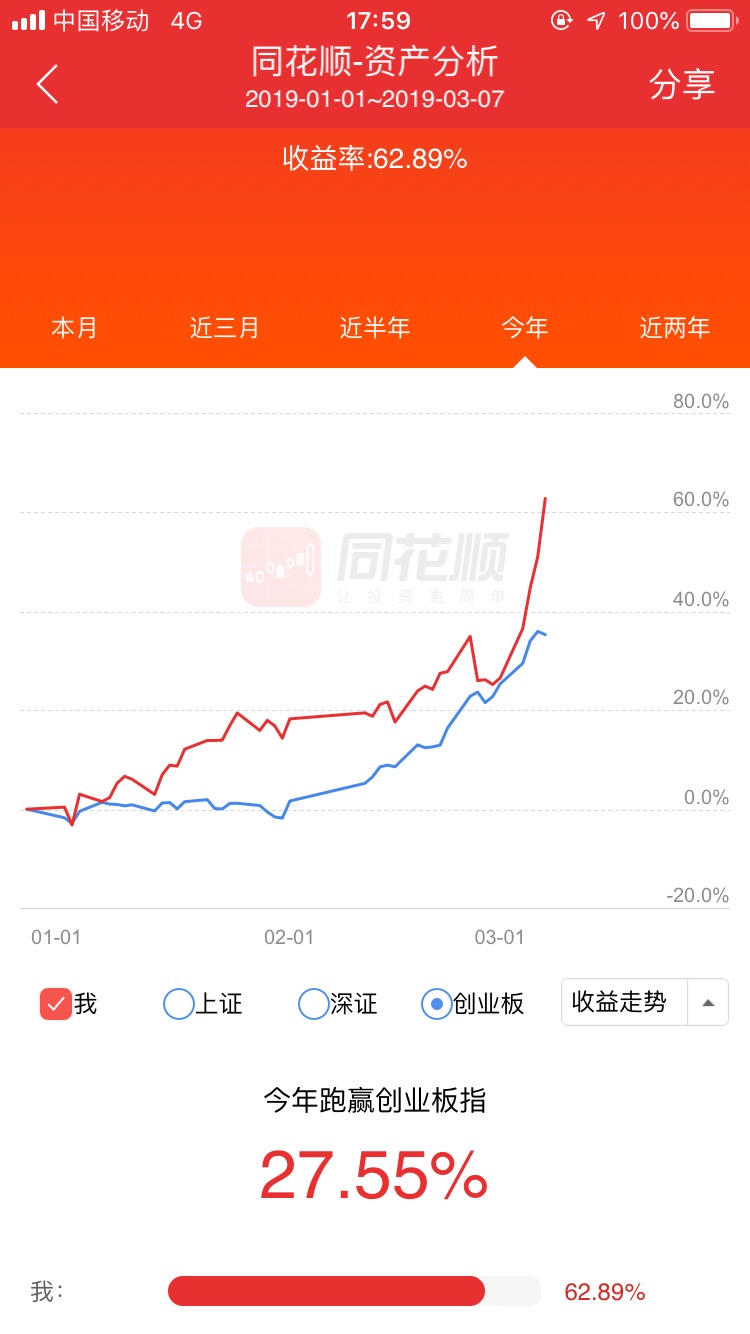This screenshot has width=750, height=1334.
Task: Select the 深证 radio button
Action: tap(314, 1003)
